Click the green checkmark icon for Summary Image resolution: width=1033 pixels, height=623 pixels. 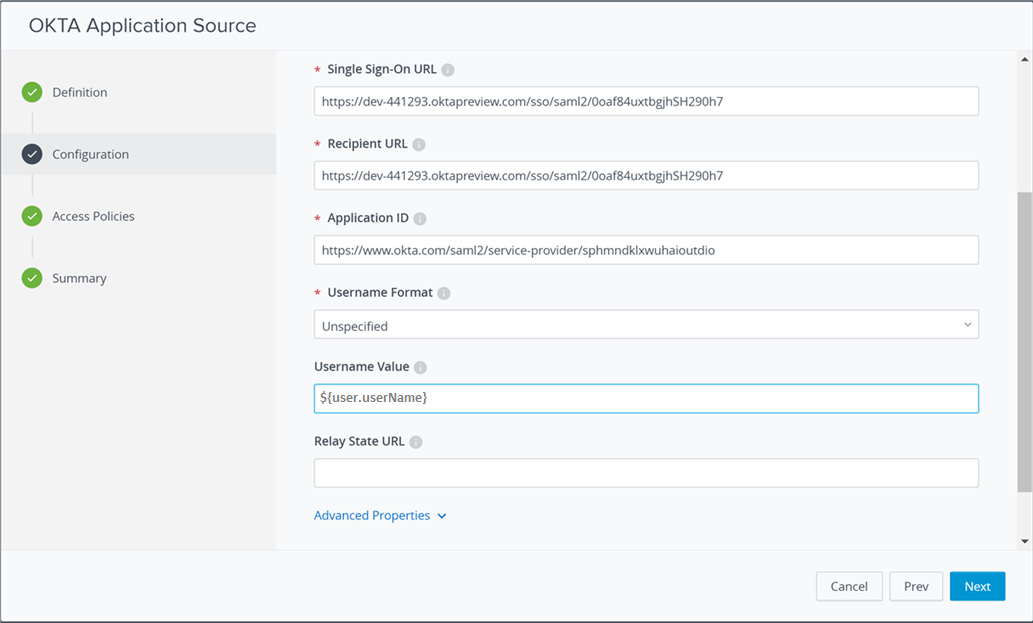pyautogui.click(x=32, y=278)
